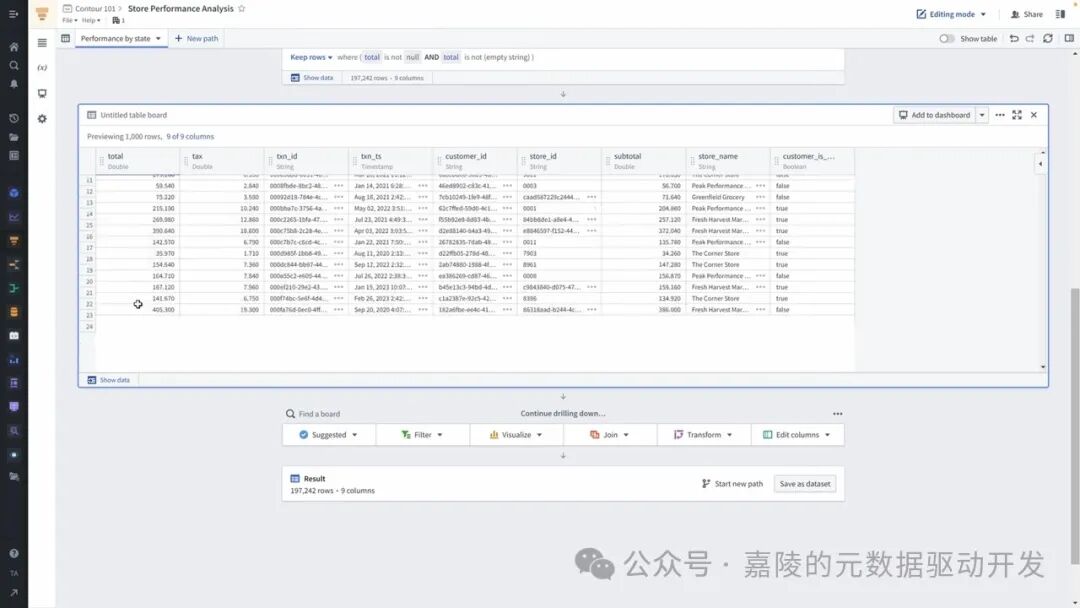Click Save as dataset button
This screenshot has height=608, width=1080.
[x=804, y=484]
